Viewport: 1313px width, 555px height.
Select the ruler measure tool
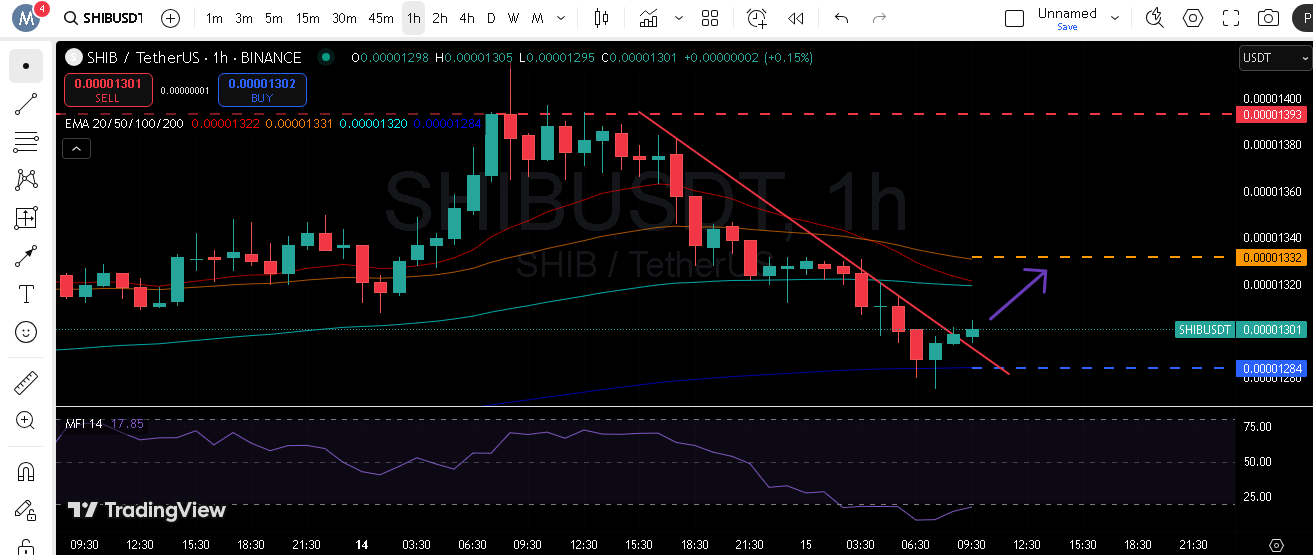point(26,382)
